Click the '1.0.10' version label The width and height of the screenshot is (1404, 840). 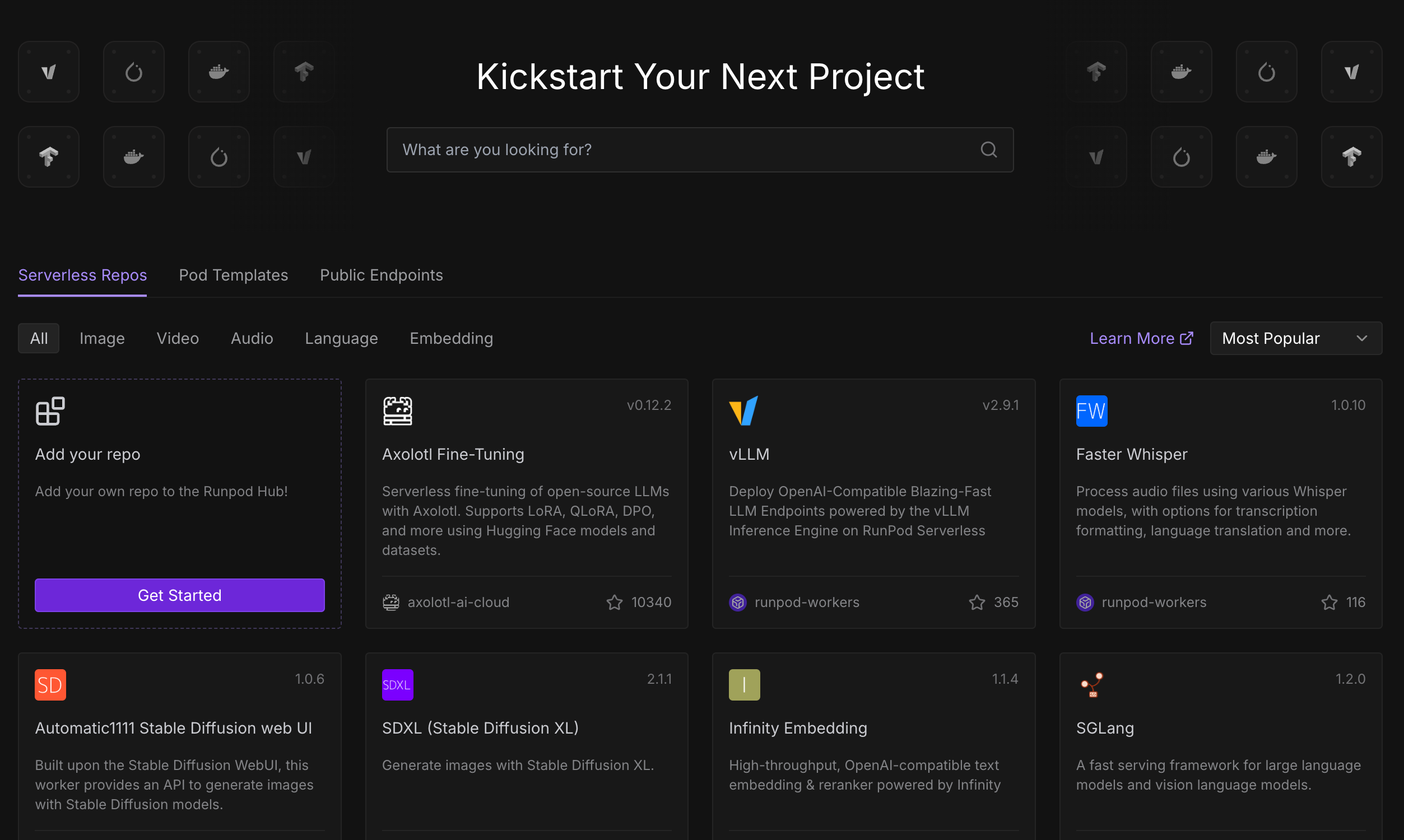pyautogui.click(x=1348, y=405)
